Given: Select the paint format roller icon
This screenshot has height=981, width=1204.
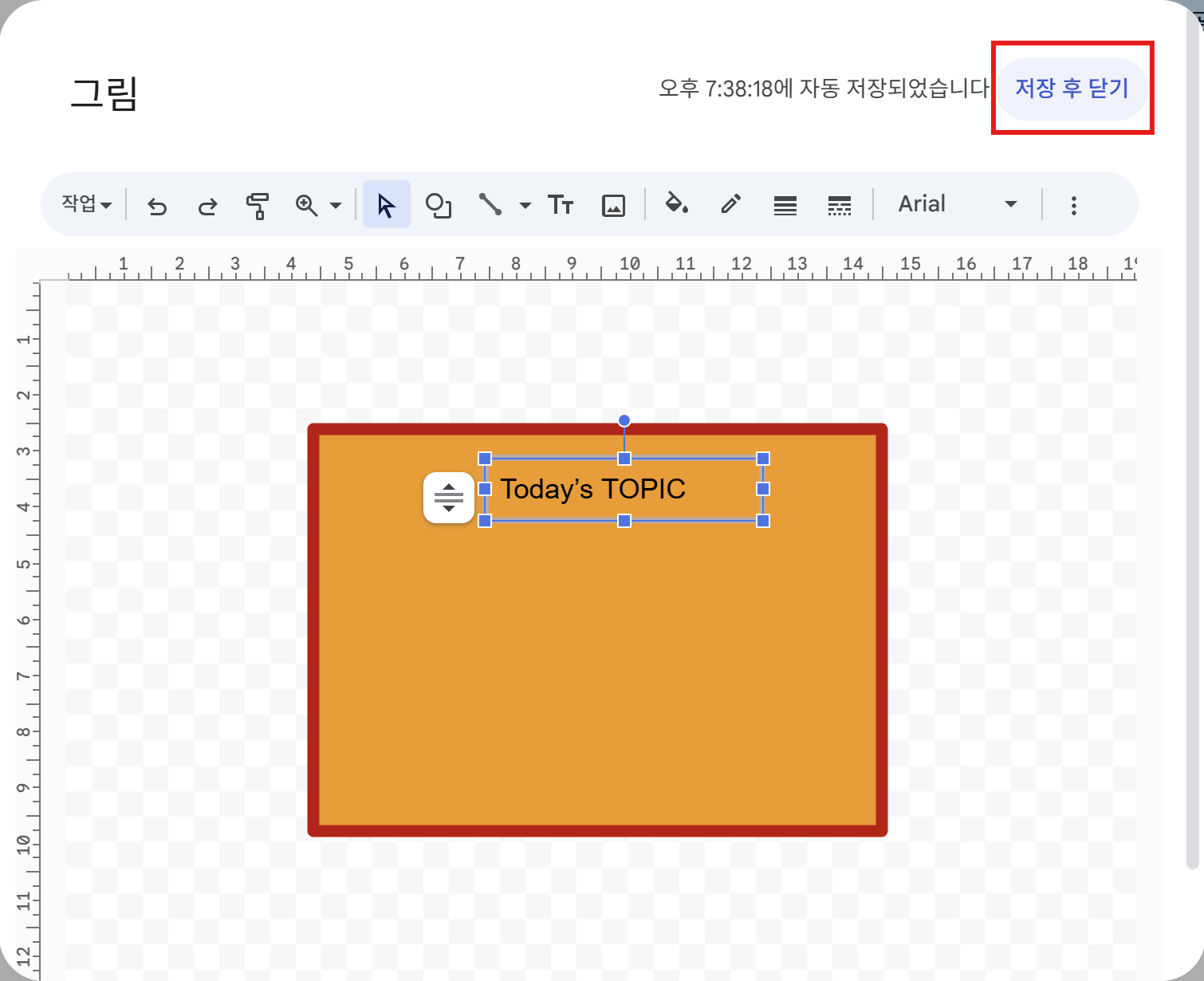Looking at the screenshot, I should pos(257,206).
